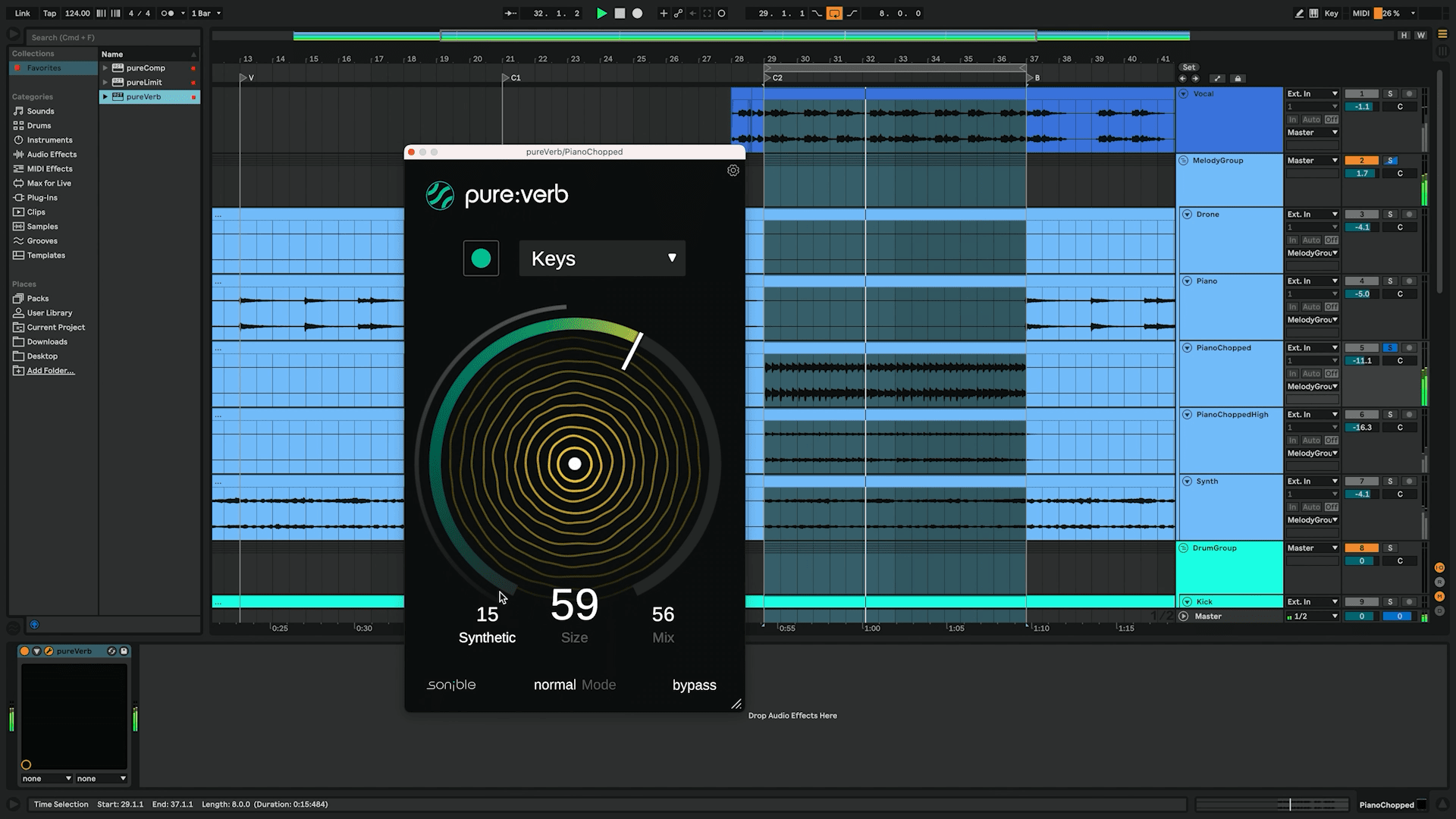1456x819 pixels.
Task: Open the Keys profile dropdown in pure:verb
Action: click(602, 259)
